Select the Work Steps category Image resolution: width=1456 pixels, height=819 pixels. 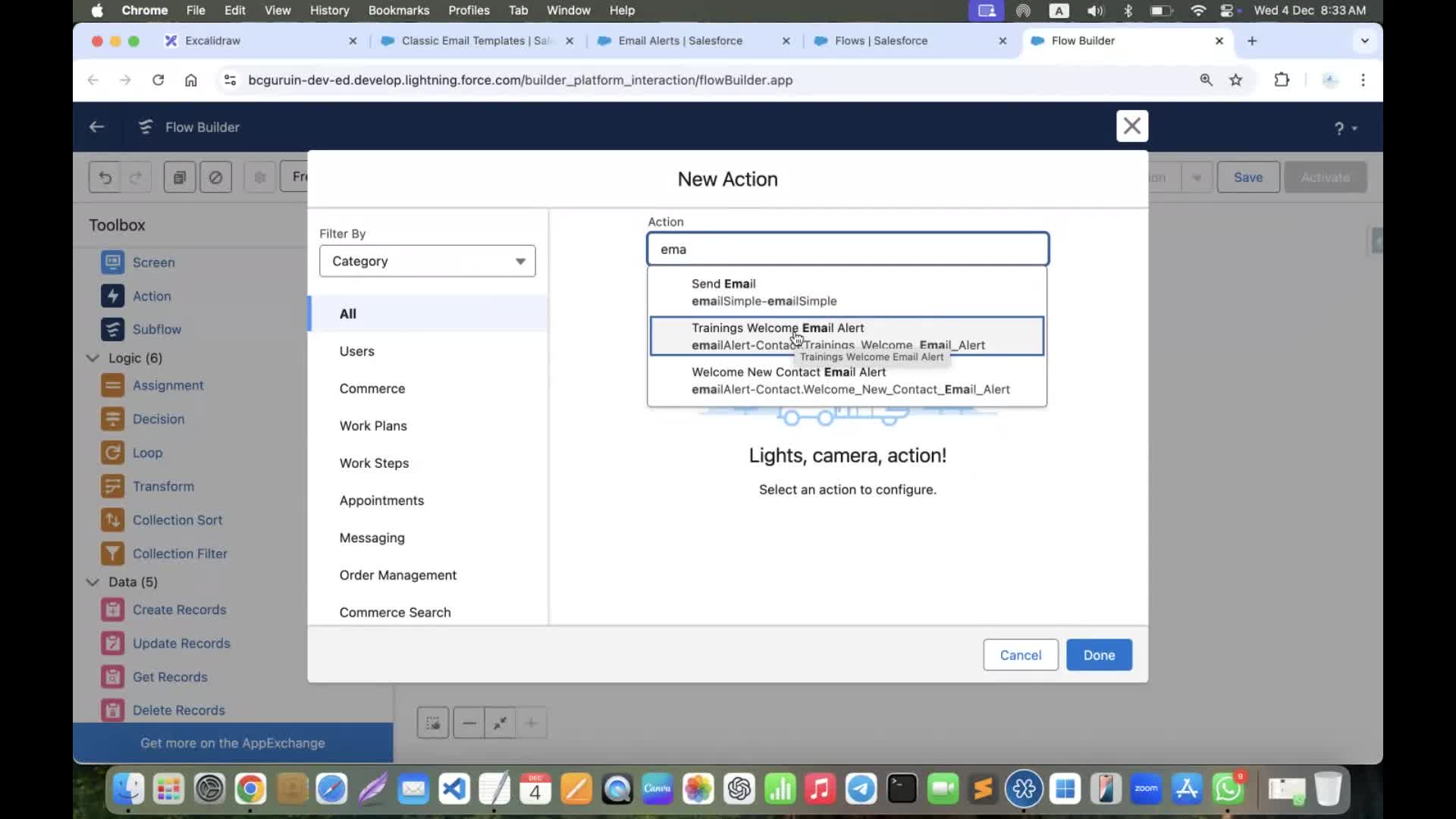[428, 463]
